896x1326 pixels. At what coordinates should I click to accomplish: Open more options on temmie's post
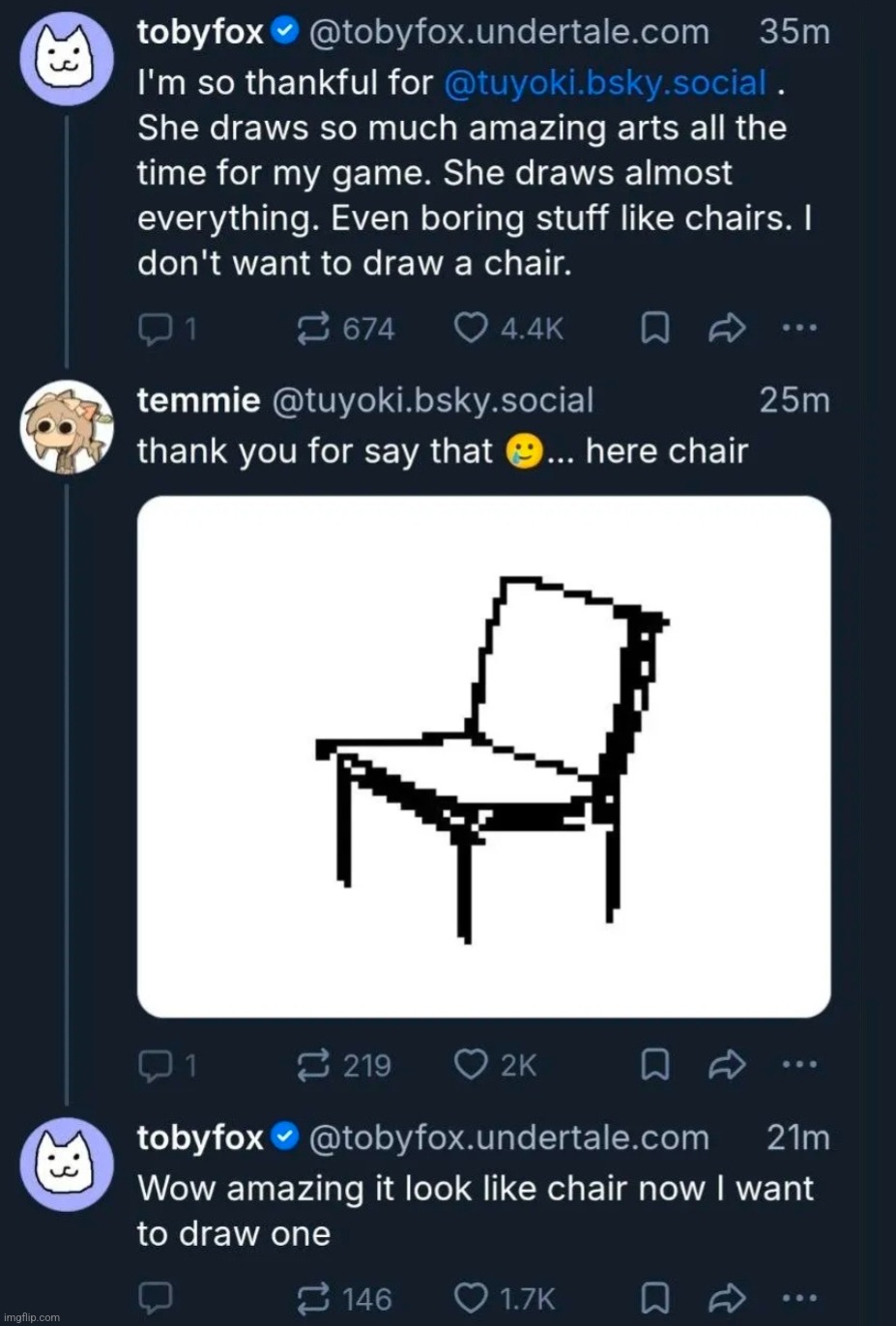click(799, 1064)
